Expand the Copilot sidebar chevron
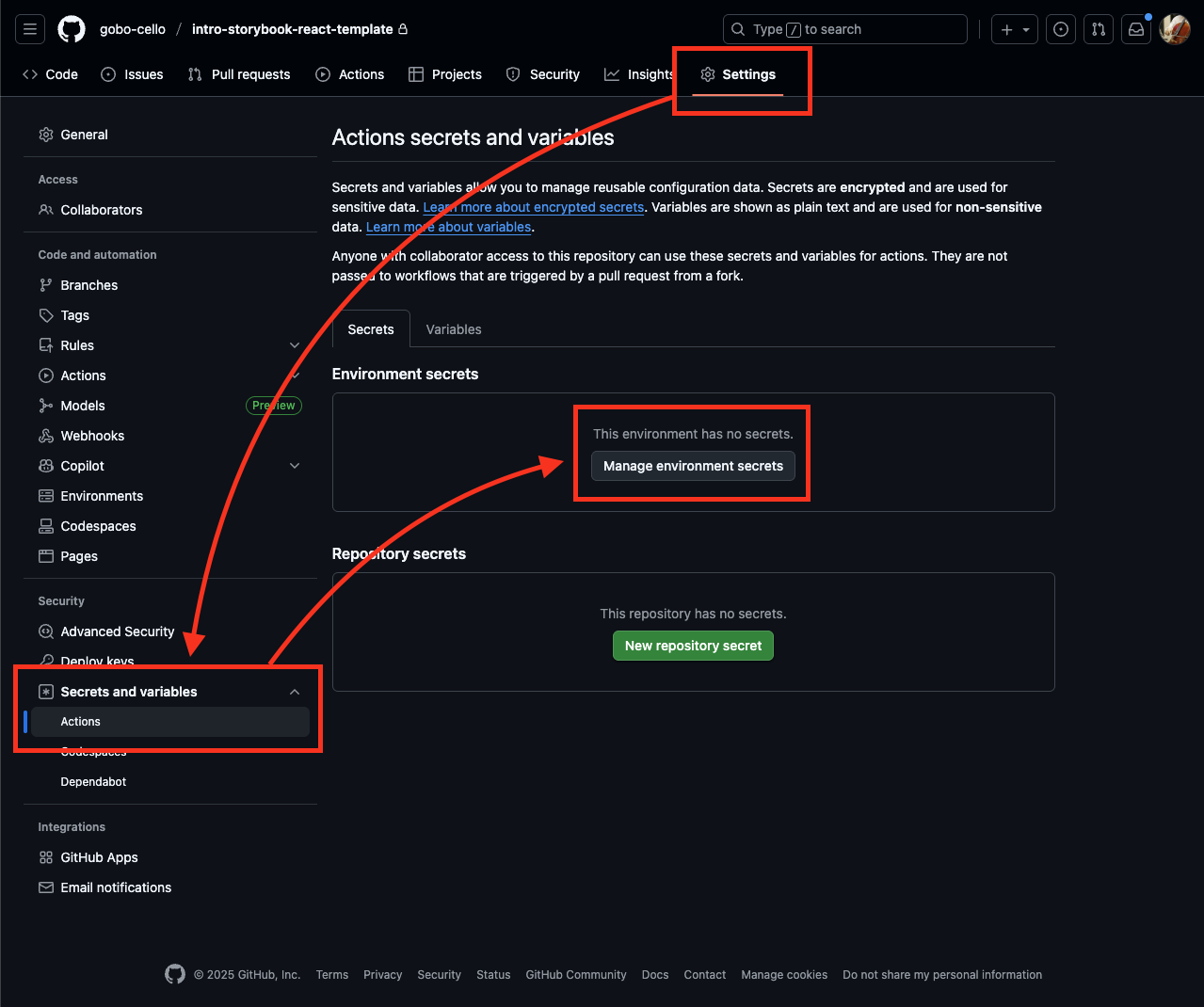Image resolution: width=1204 pixels, height=1007 pixels. pyautogui.click(x=295, y=466)
